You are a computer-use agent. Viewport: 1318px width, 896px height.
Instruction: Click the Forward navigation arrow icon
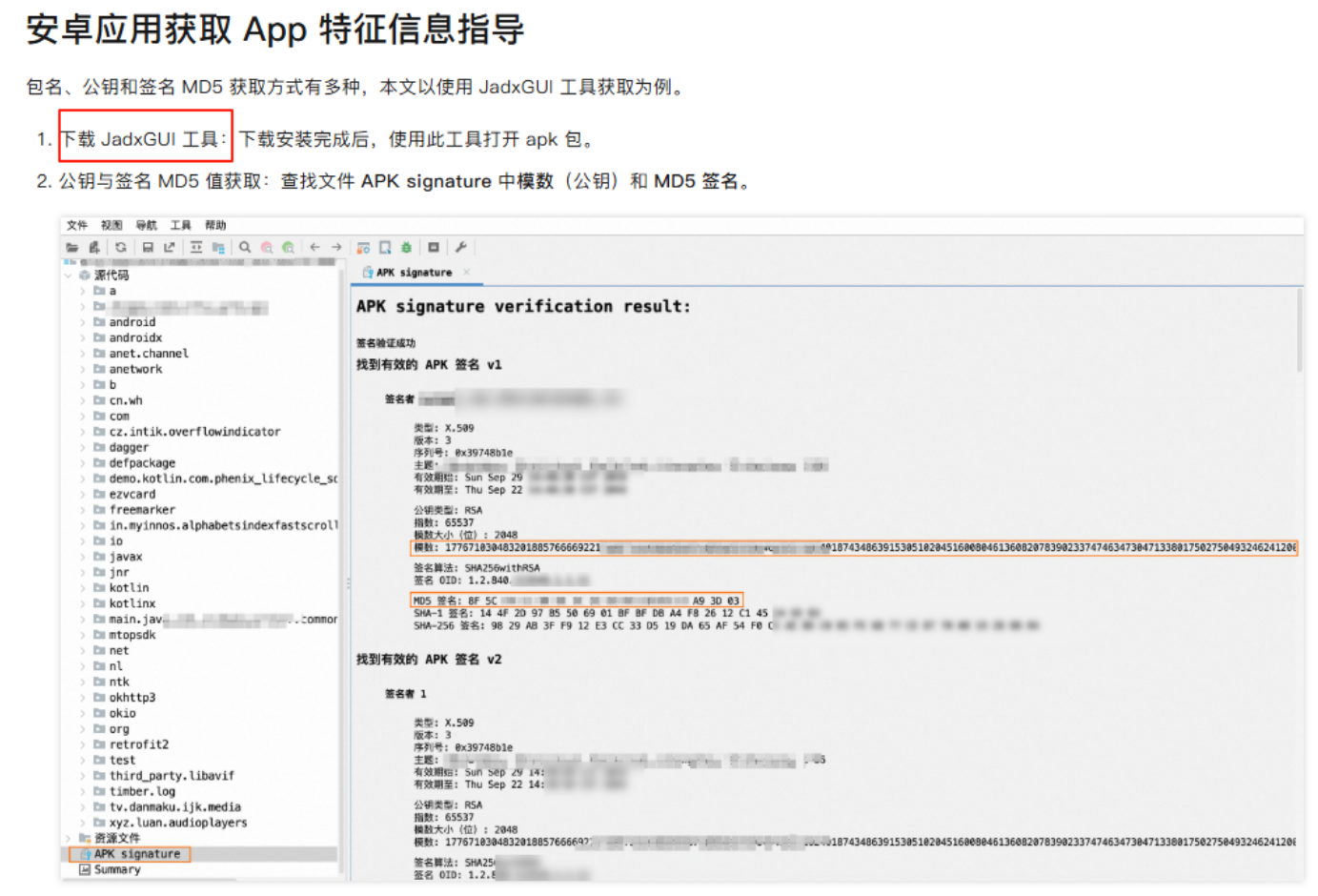pos(336,247)
